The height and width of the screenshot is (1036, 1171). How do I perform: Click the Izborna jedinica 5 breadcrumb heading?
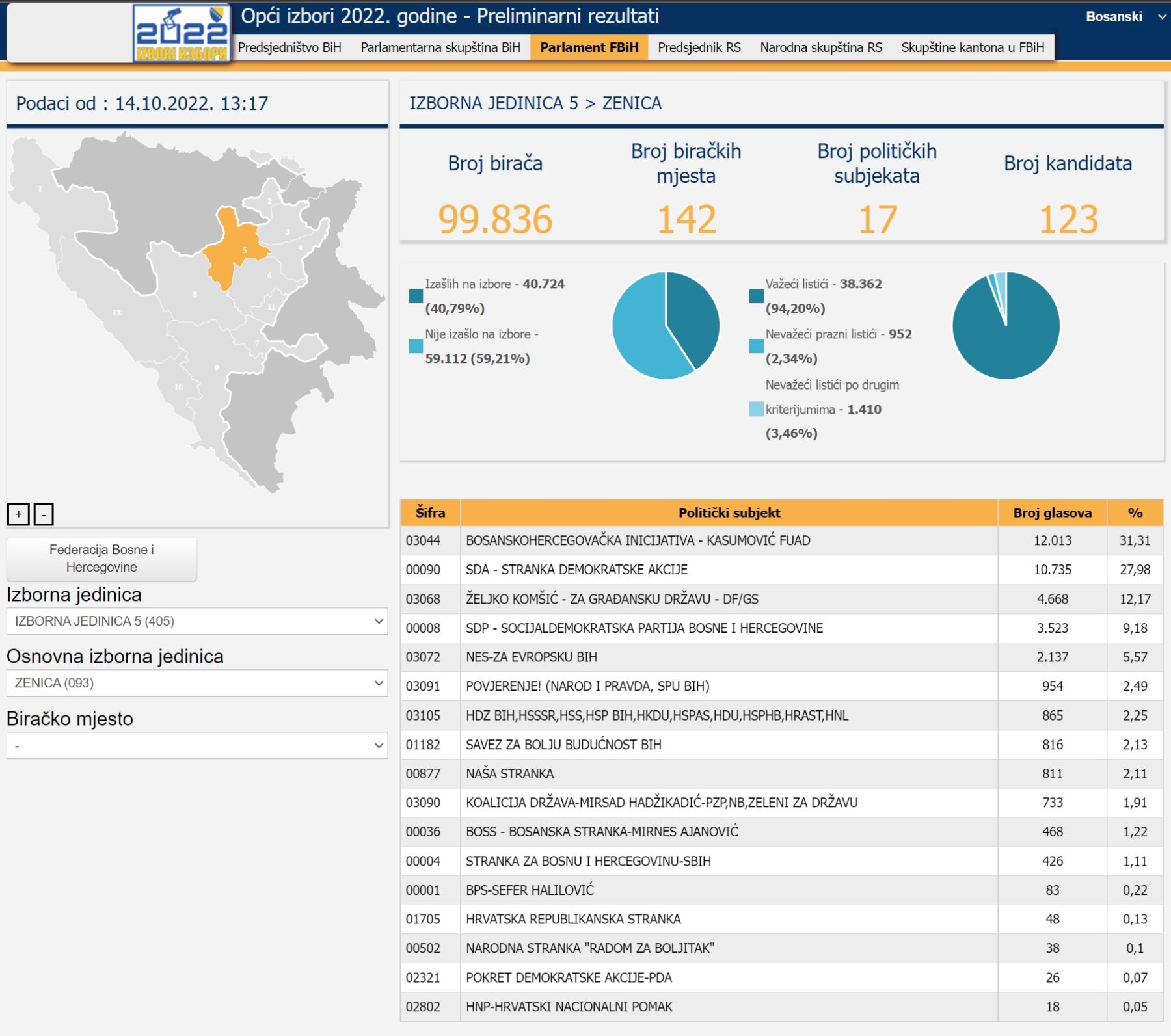(x=493, y=103)
